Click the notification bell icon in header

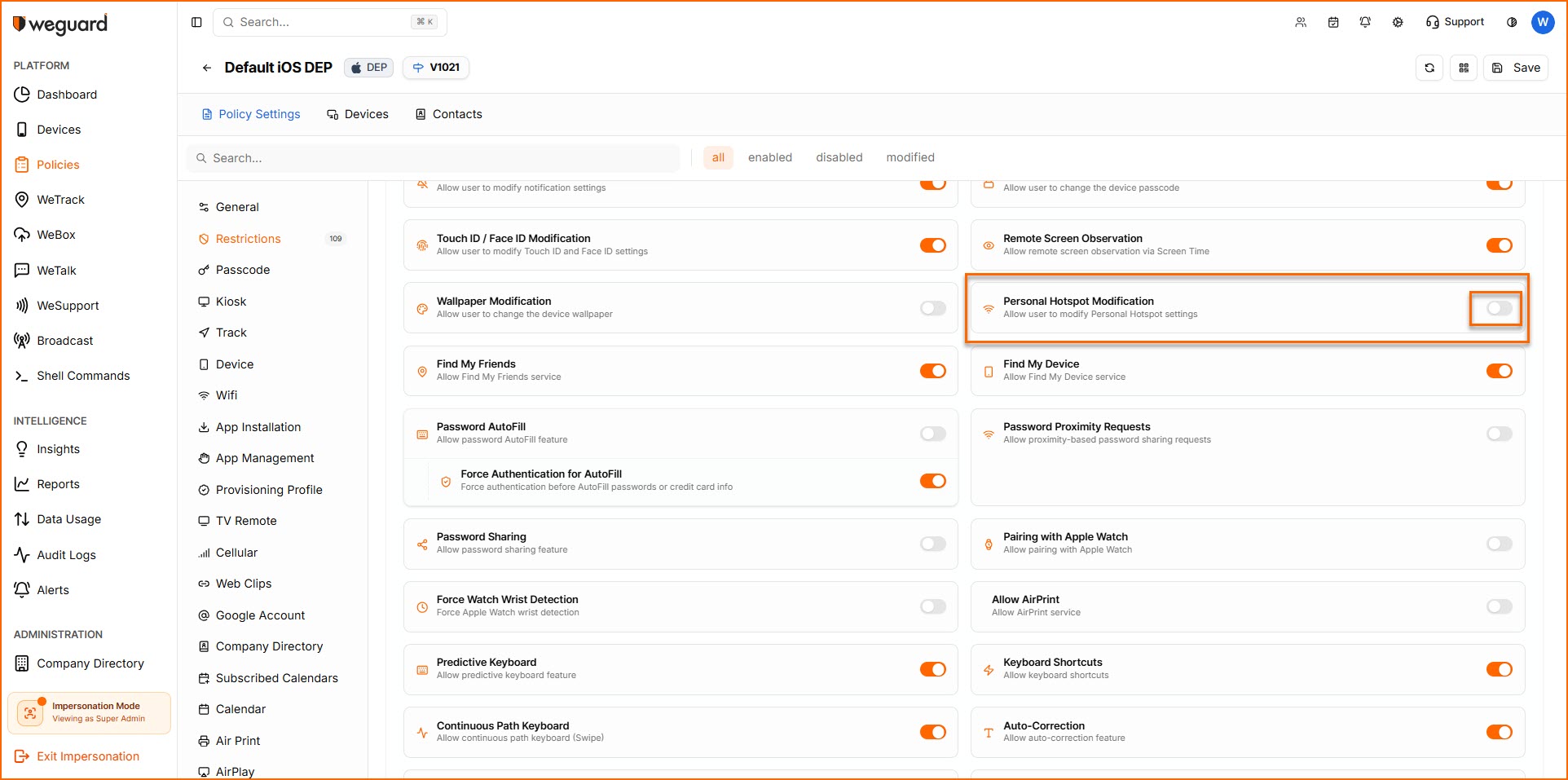[x=1365, y=22]
